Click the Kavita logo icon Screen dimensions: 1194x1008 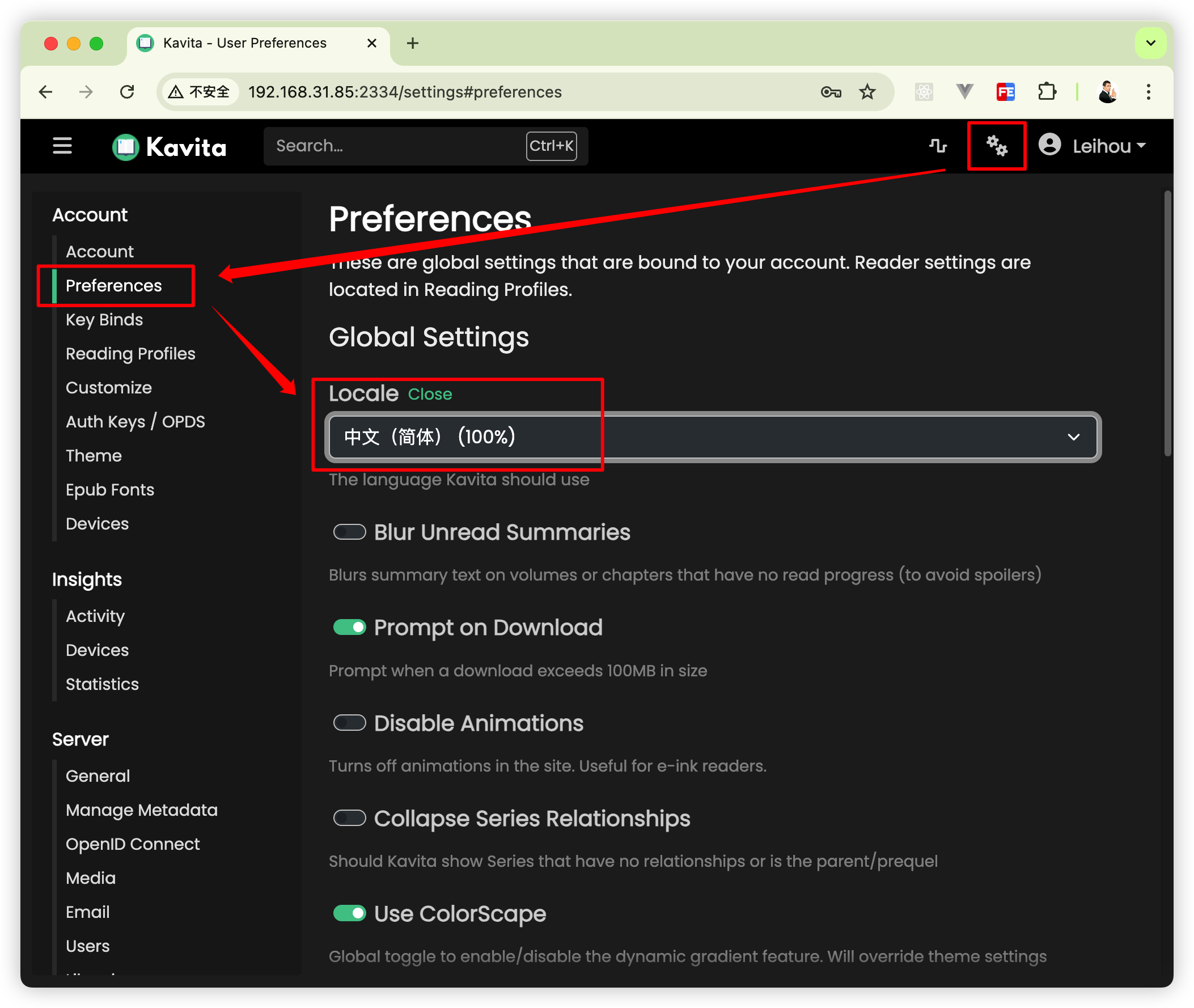[126, 147]
